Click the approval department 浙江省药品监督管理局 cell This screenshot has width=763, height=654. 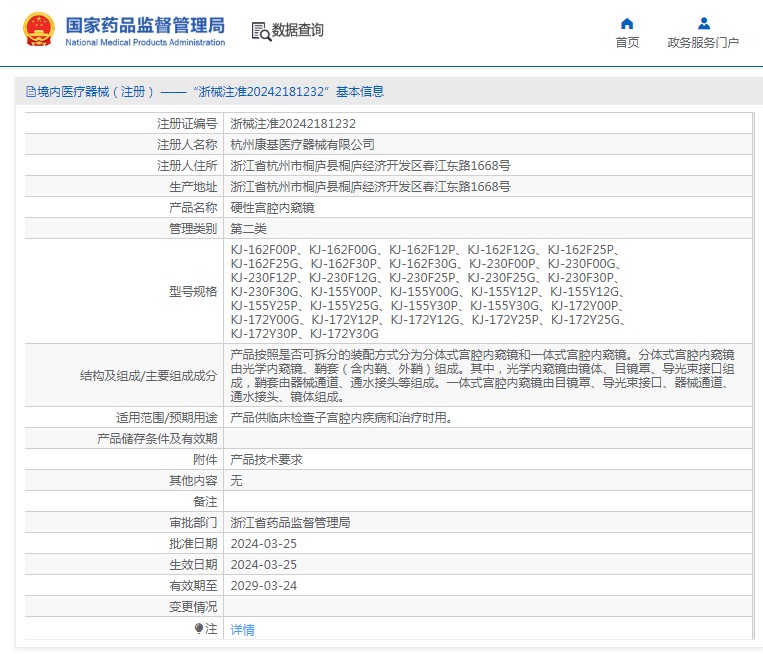point(290,523)
